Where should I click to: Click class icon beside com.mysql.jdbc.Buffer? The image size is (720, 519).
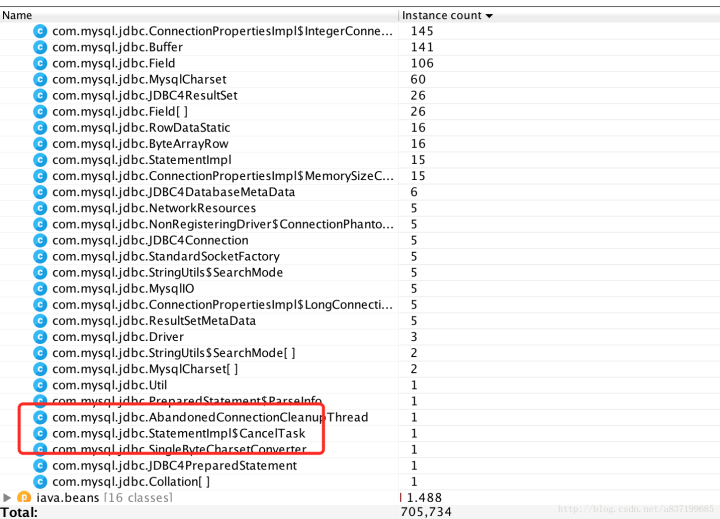[x=40, y=47]
